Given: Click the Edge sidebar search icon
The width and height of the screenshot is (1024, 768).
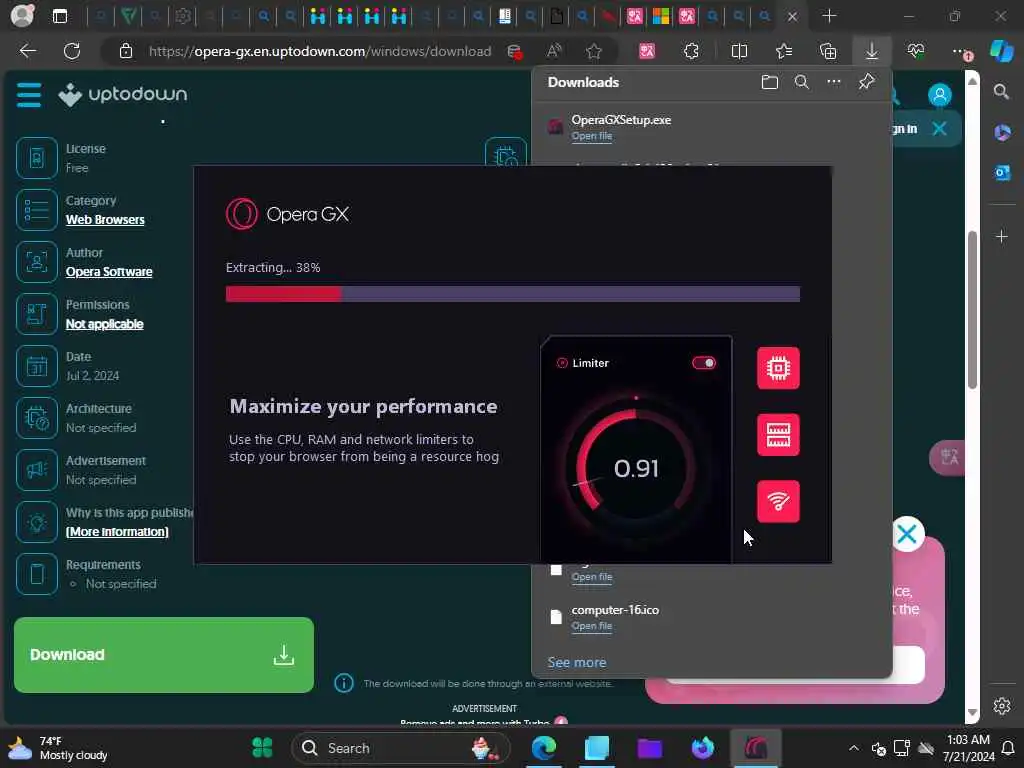Looking at the screenshot, I should (1002, 91).
